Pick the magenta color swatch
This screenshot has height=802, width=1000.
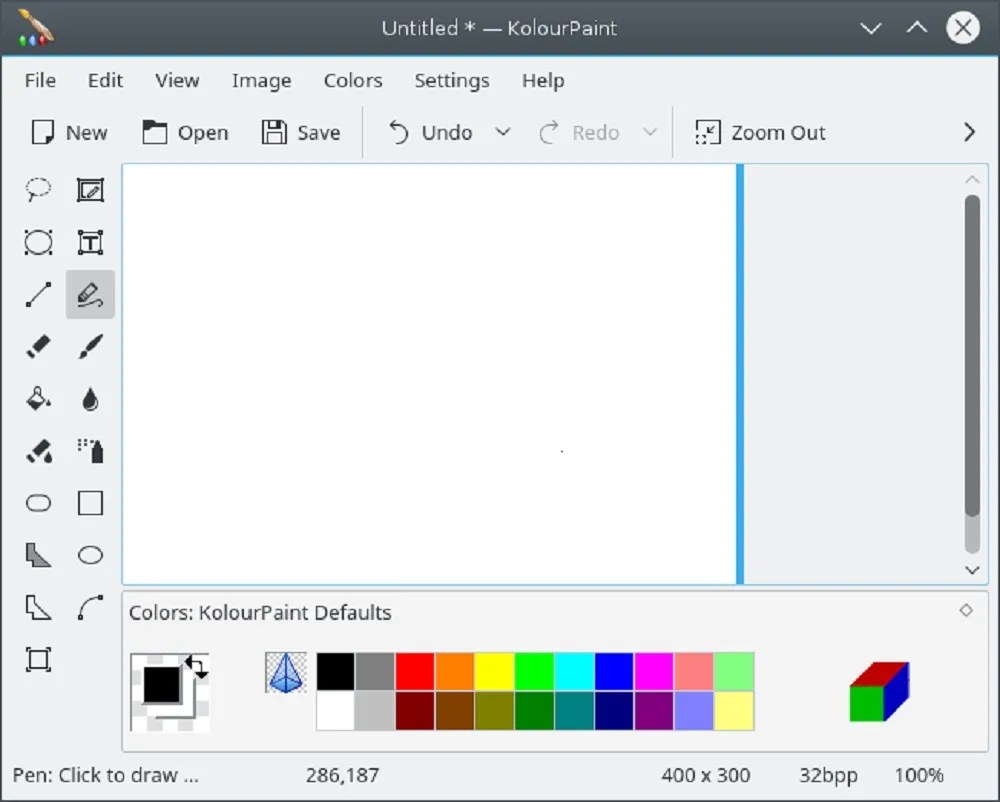coord(654,671)
